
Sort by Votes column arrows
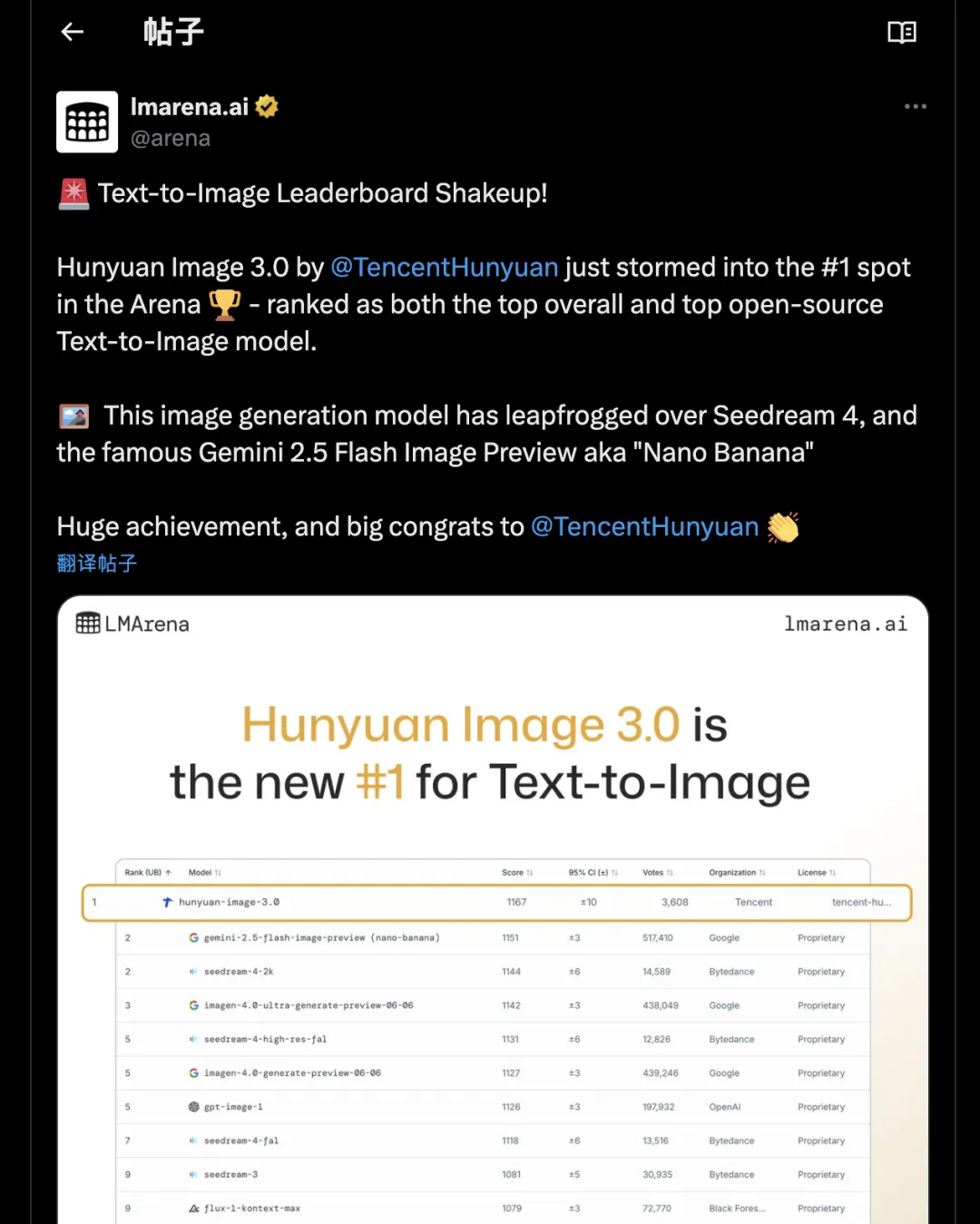point(670,873)
